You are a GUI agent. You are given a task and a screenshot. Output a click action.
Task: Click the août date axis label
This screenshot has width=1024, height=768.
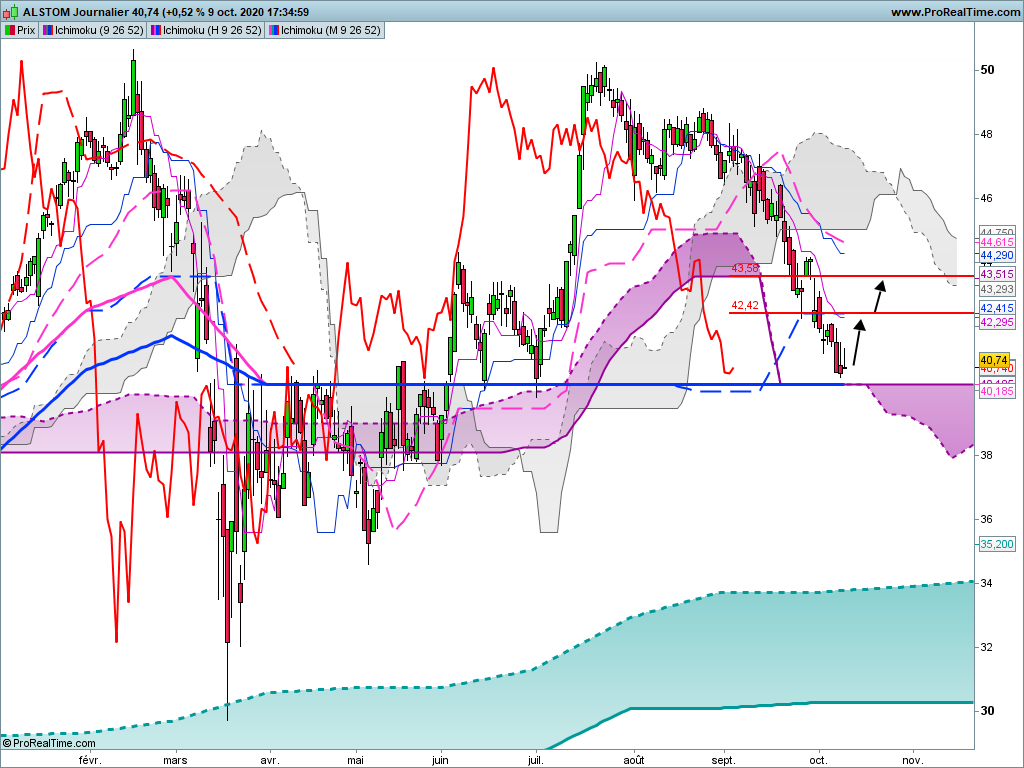[633, 760]
